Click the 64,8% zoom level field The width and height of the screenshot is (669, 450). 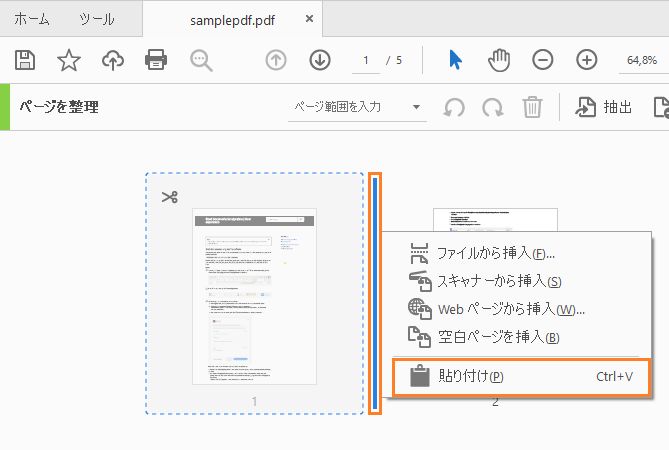[x=642, y=61]
